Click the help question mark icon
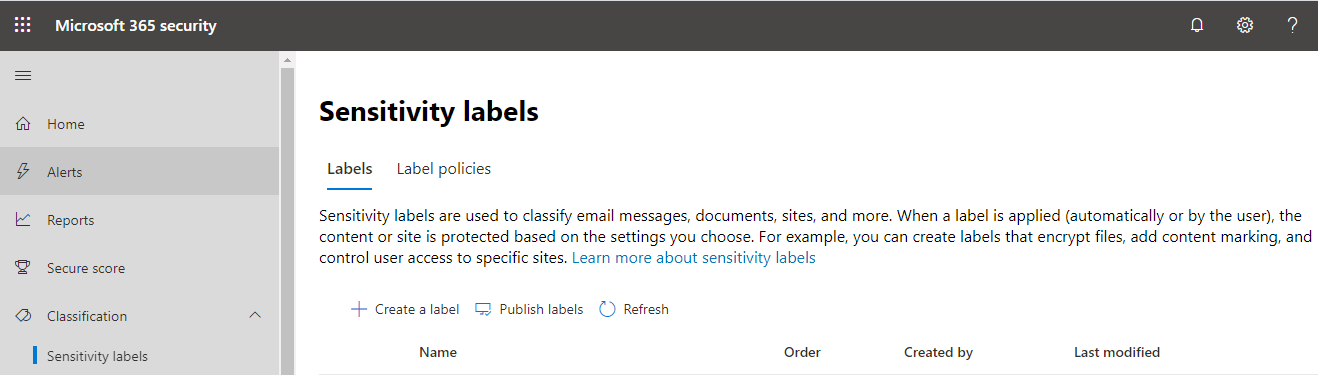The width and height of the screenshot is (1318, 375). point(1293,25)
